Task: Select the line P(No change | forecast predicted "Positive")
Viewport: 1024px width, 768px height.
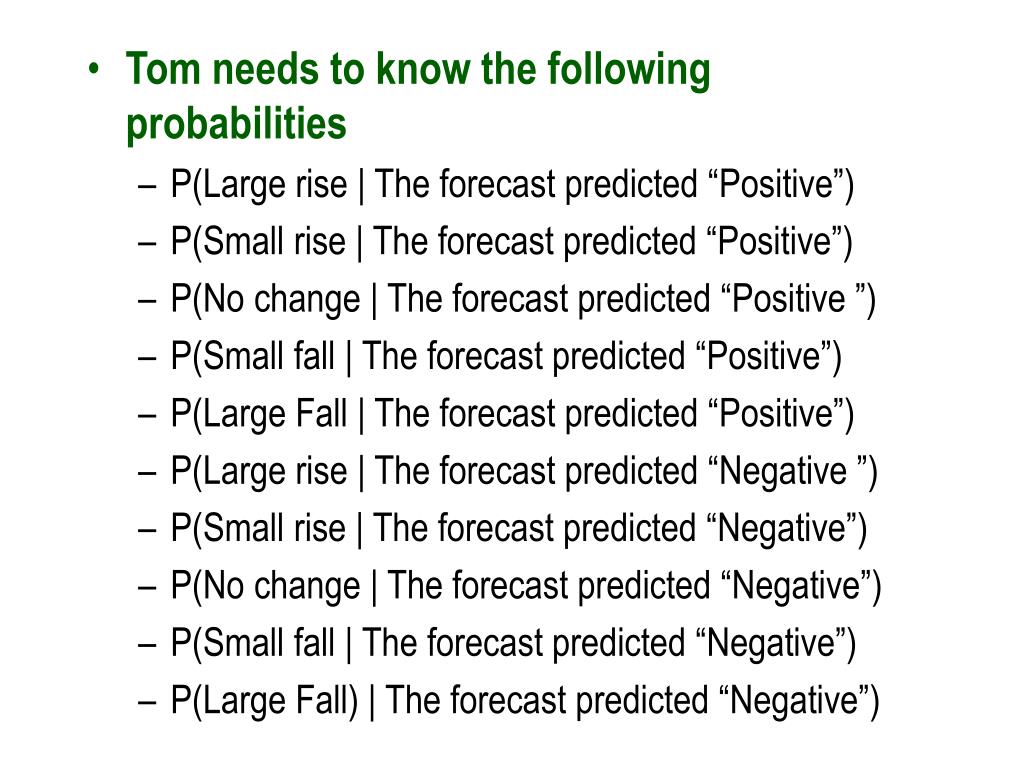Action: [x=522, y=300]
